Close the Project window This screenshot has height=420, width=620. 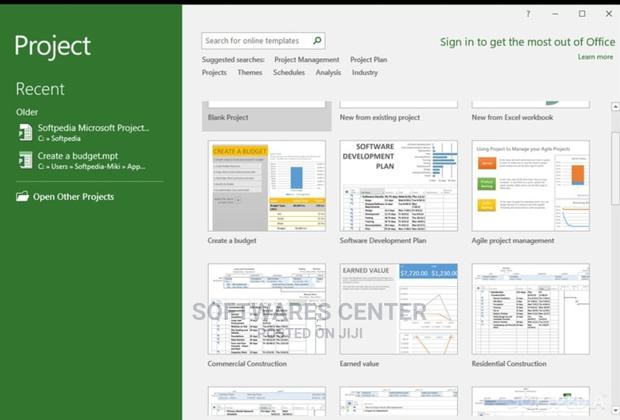coord(609,14)
